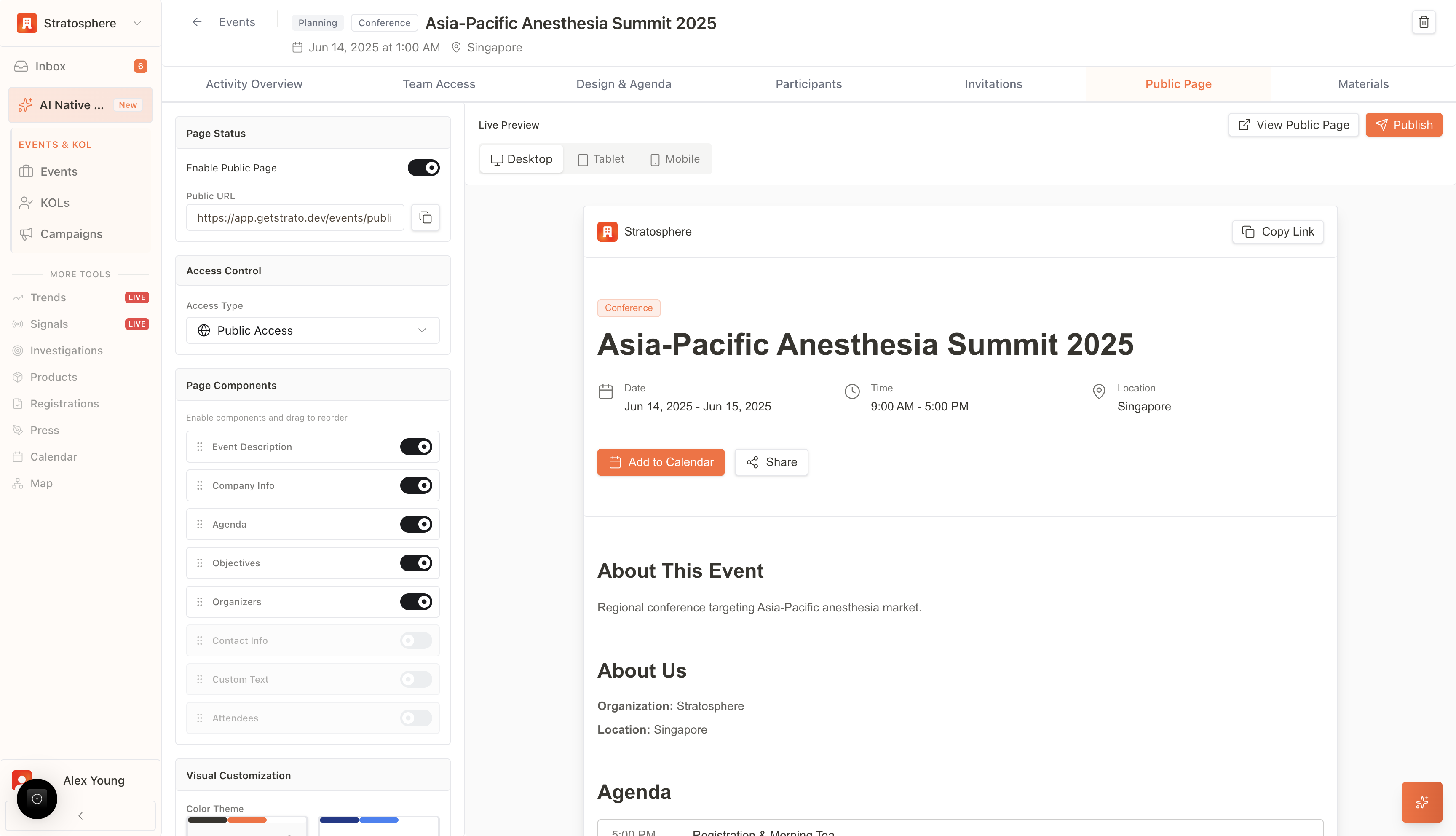Open the Inbox from the sidebar
The image size is (1456, 836).
[x=51, y=65]
